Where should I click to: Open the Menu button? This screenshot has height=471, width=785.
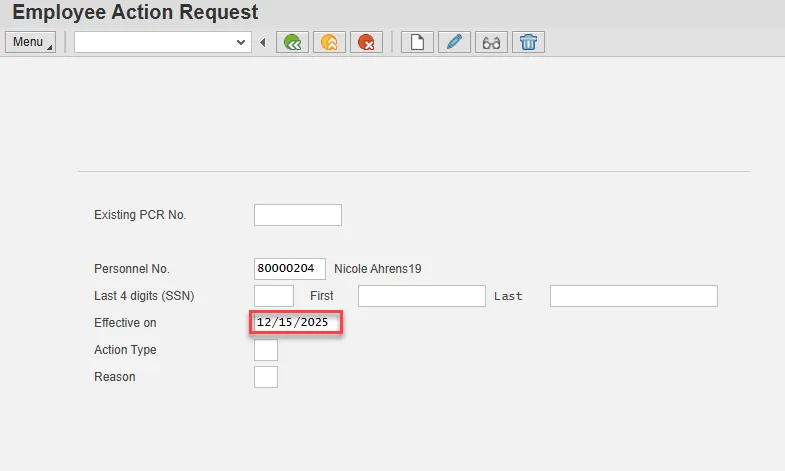click(30, 42)
